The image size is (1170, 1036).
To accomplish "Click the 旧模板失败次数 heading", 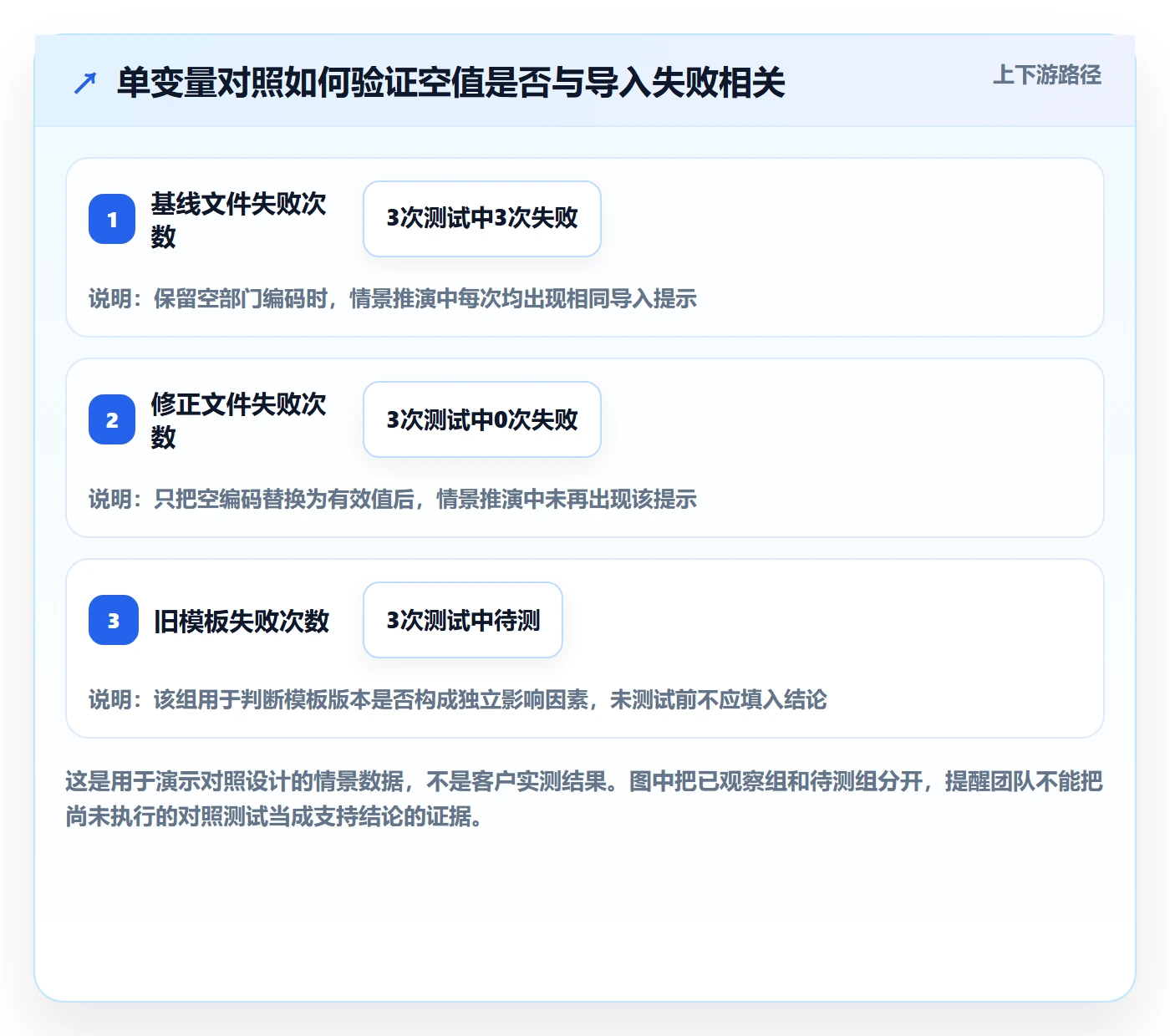I will [x=242, y=621].
